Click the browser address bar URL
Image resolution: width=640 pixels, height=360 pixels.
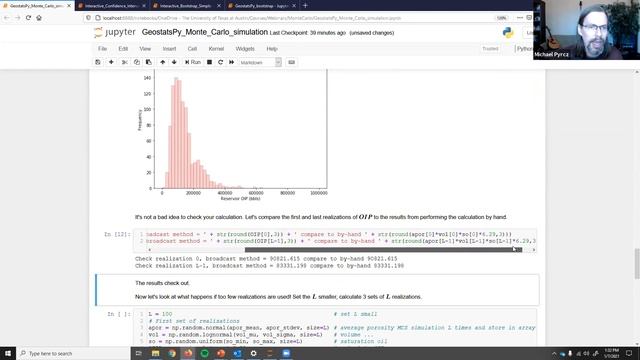(x=252, y=18)
